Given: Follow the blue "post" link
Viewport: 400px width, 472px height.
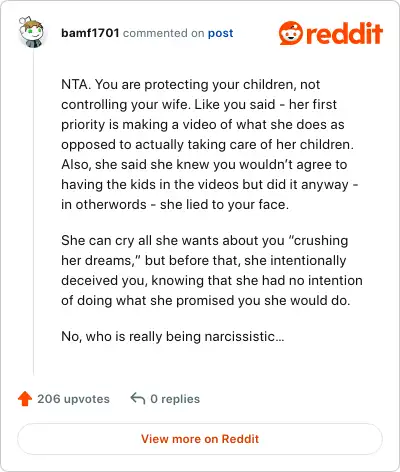Looking at the screenshot, I should [x=220, y=33].
